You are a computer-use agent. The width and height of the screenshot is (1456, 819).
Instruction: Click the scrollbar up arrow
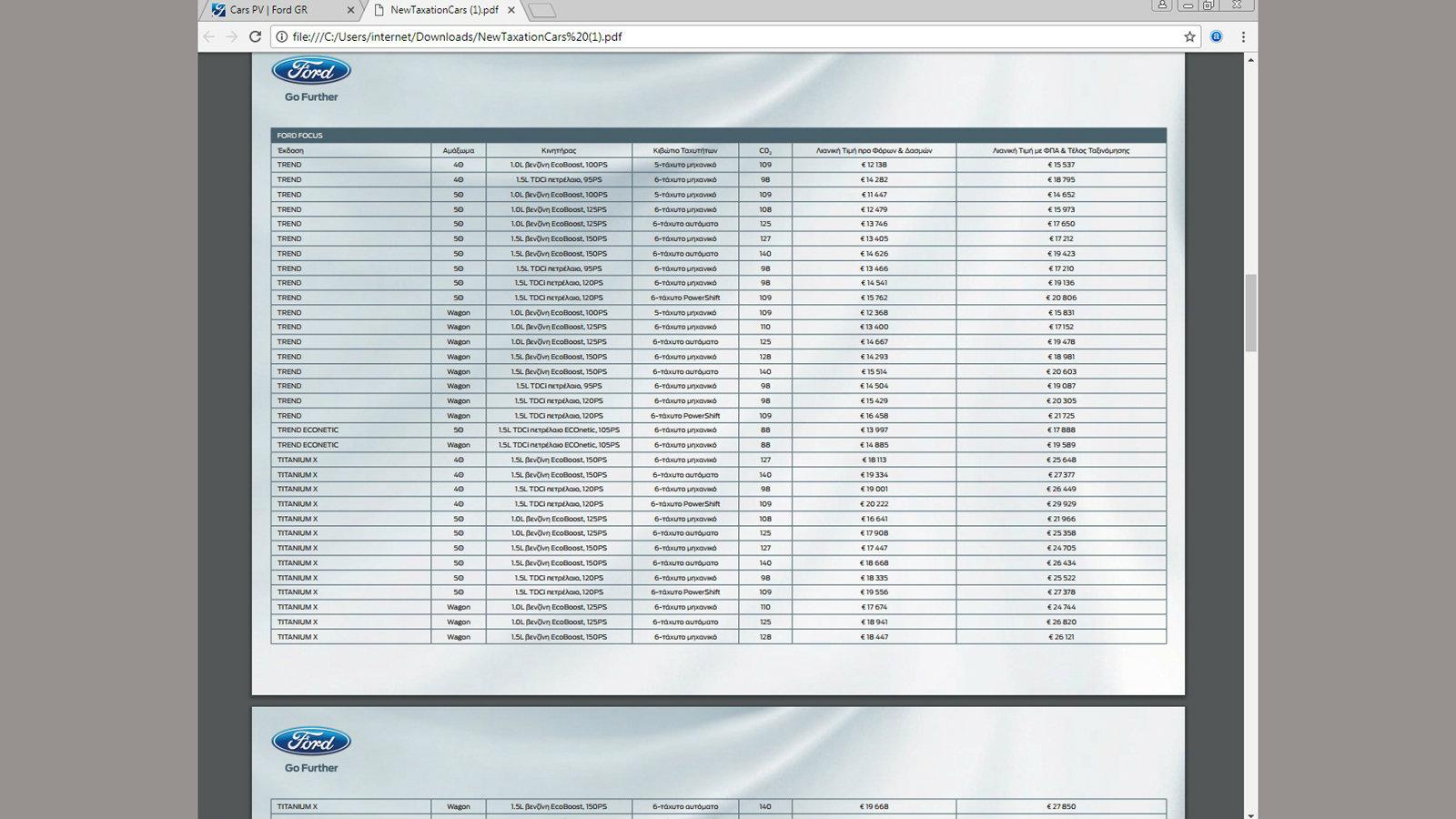[x=1251, y=59]
